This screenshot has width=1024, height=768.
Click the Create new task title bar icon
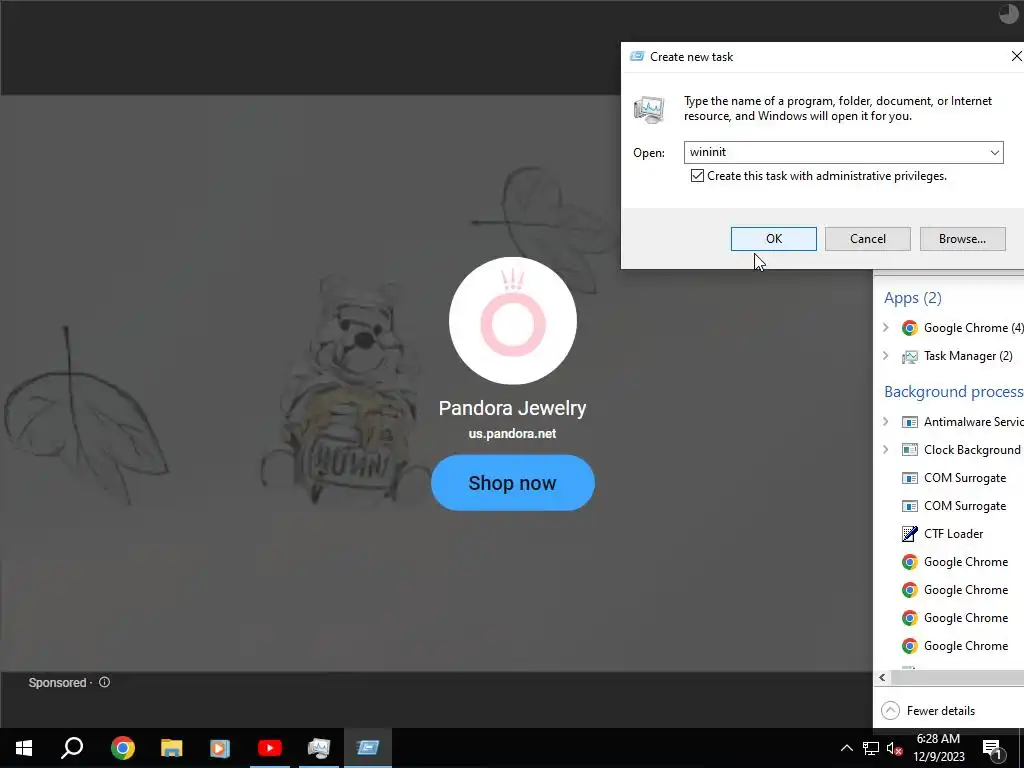click(x=637, y=57)
